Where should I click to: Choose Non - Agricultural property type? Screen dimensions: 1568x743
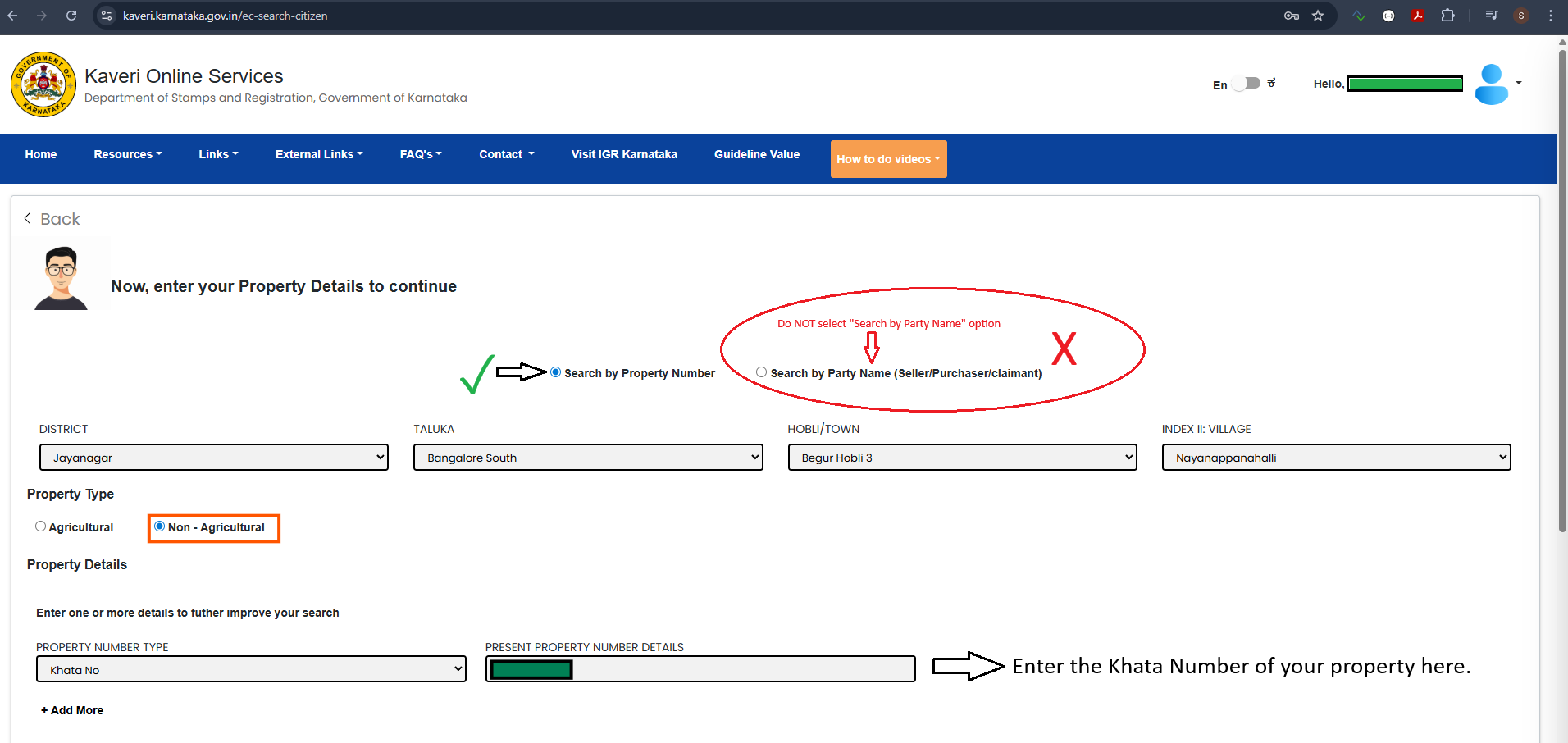tap(160, 526)
